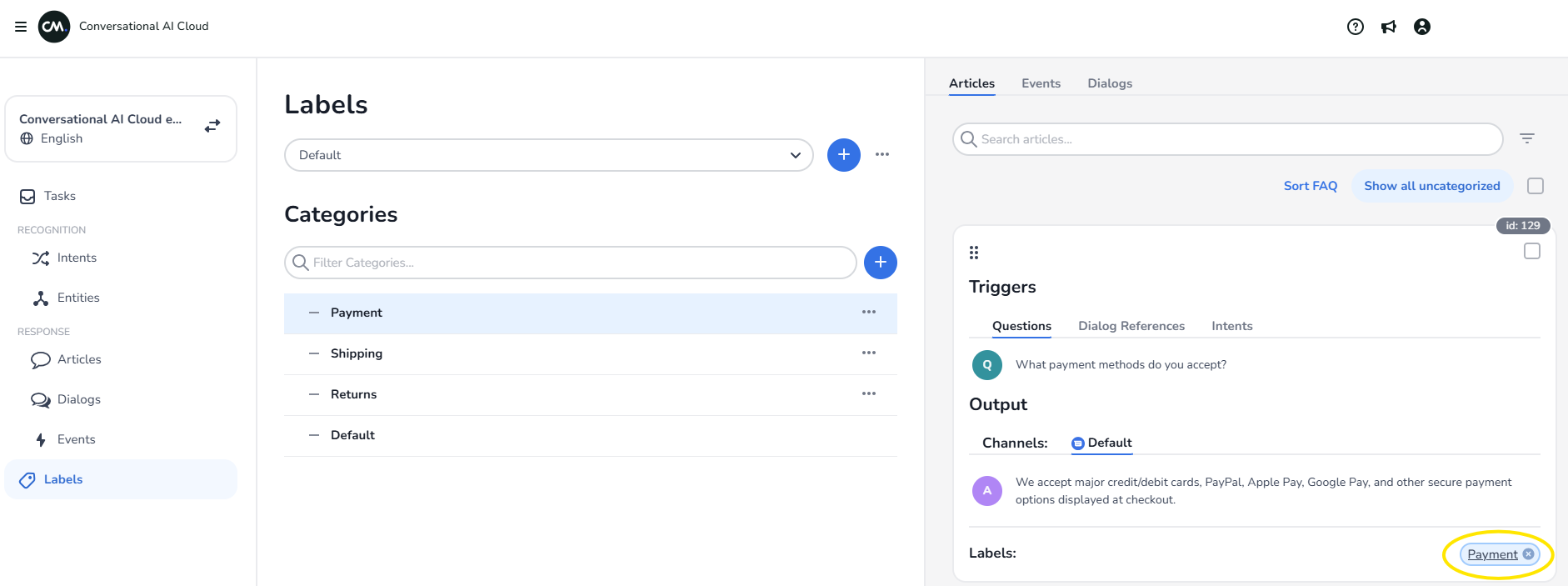This screenshot has height=586, width=1568.
Task: Click the blue plus button to add category
Action: [x=880, y=263]
